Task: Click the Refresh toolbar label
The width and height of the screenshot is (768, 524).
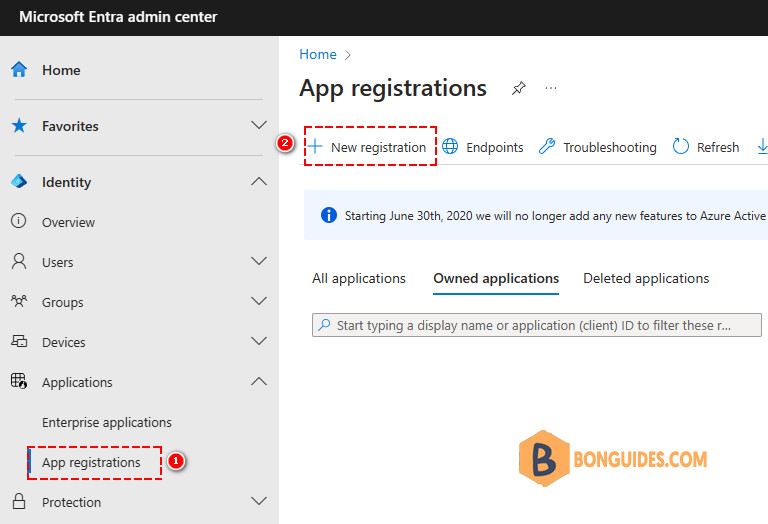Action: pyautogui.click(x=718, y=147)
